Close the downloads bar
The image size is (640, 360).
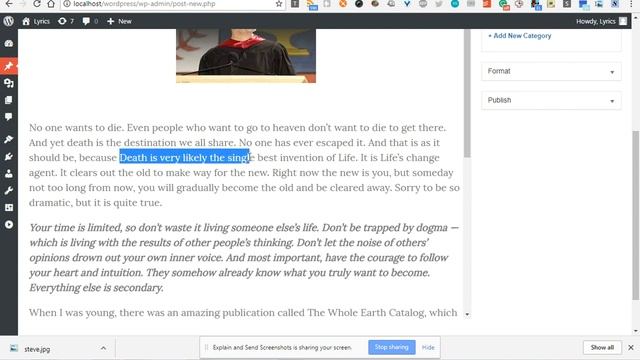pos(631,347)
